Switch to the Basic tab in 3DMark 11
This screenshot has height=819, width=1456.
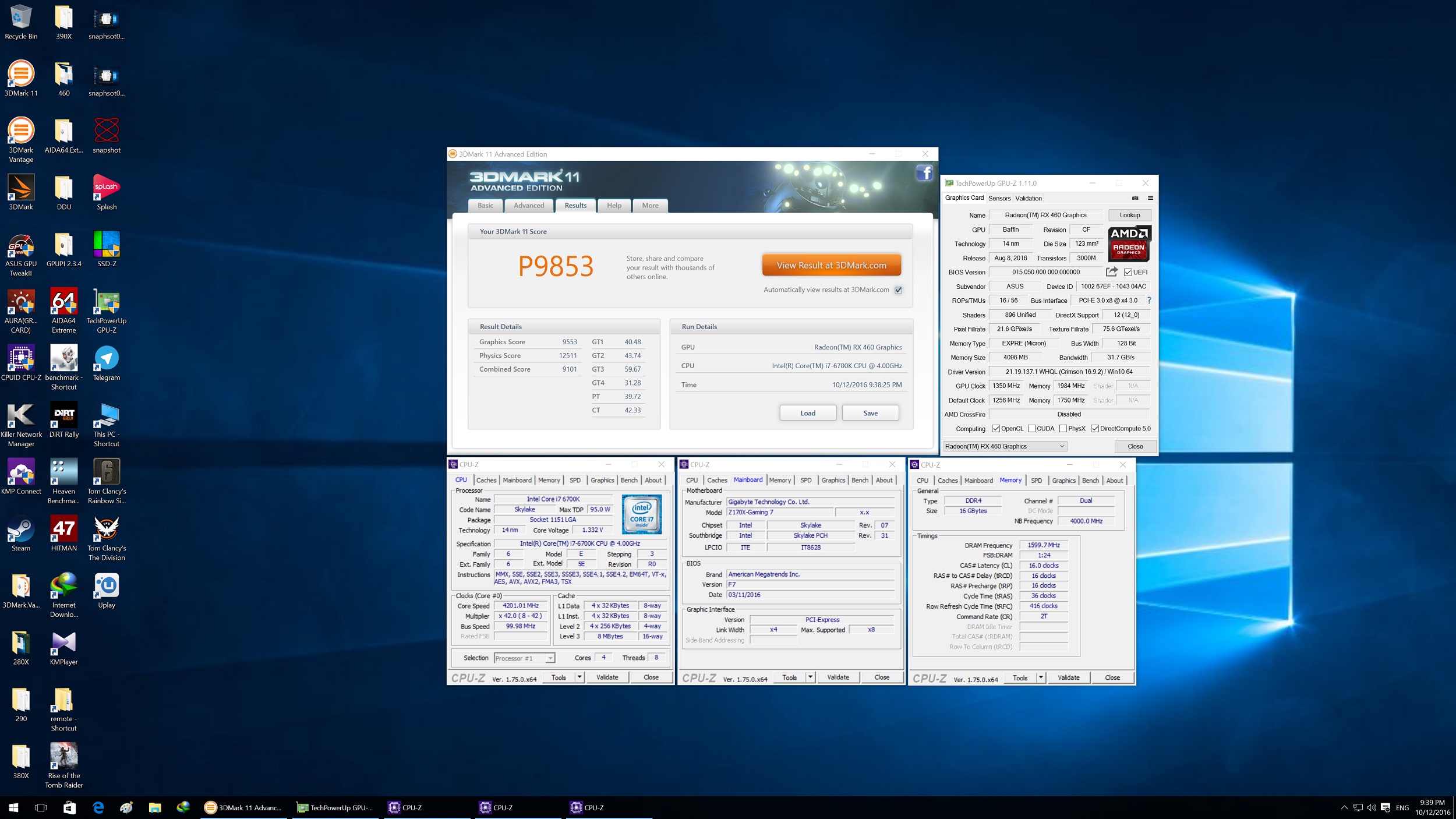pos(485,206)
